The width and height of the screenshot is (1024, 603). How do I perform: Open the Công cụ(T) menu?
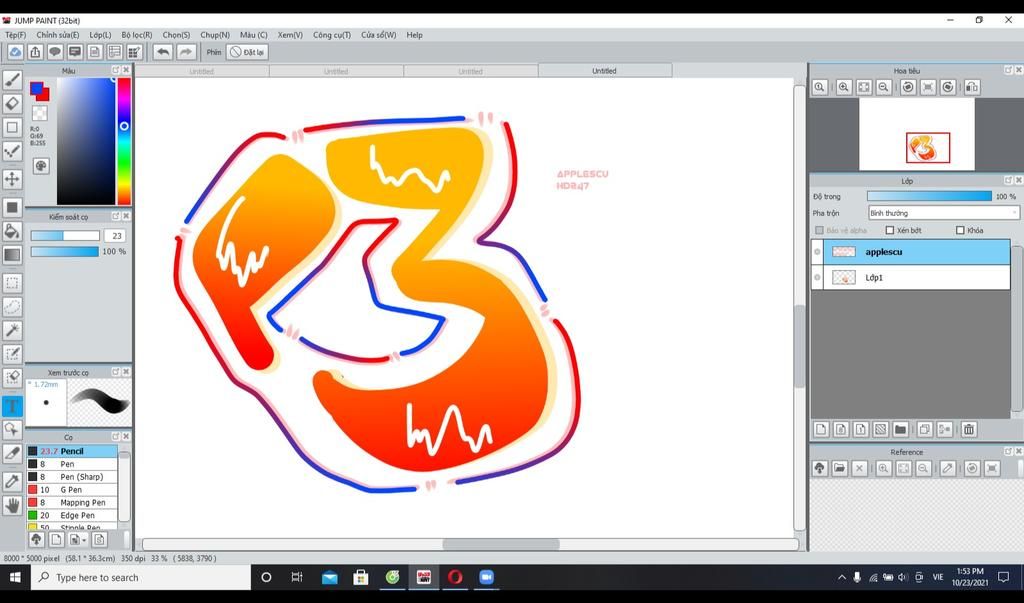click(332, 35)
